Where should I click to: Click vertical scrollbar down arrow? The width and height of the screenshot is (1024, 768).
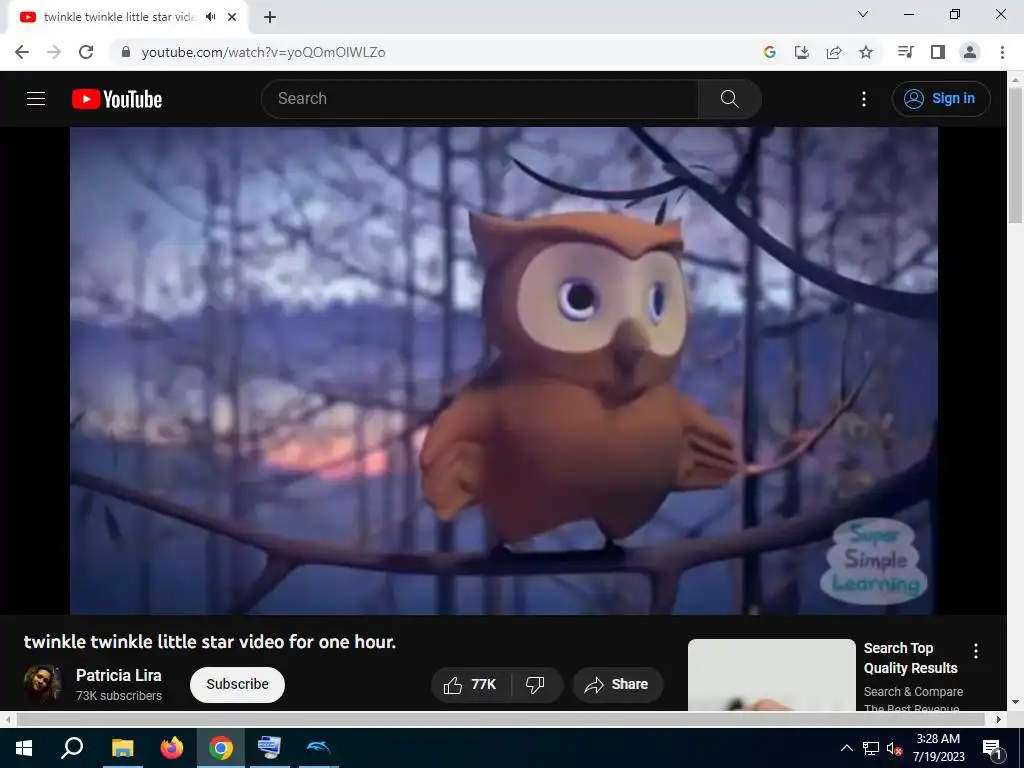(1015, 703)
